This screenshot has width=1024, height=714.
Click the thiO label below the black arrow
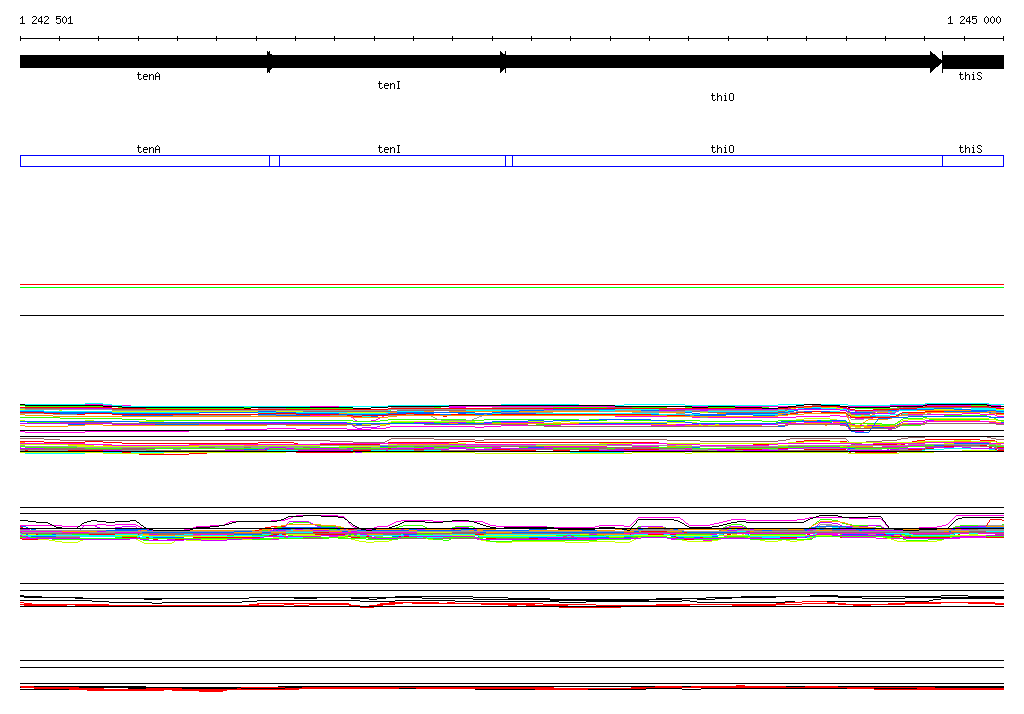click(722, 97)
